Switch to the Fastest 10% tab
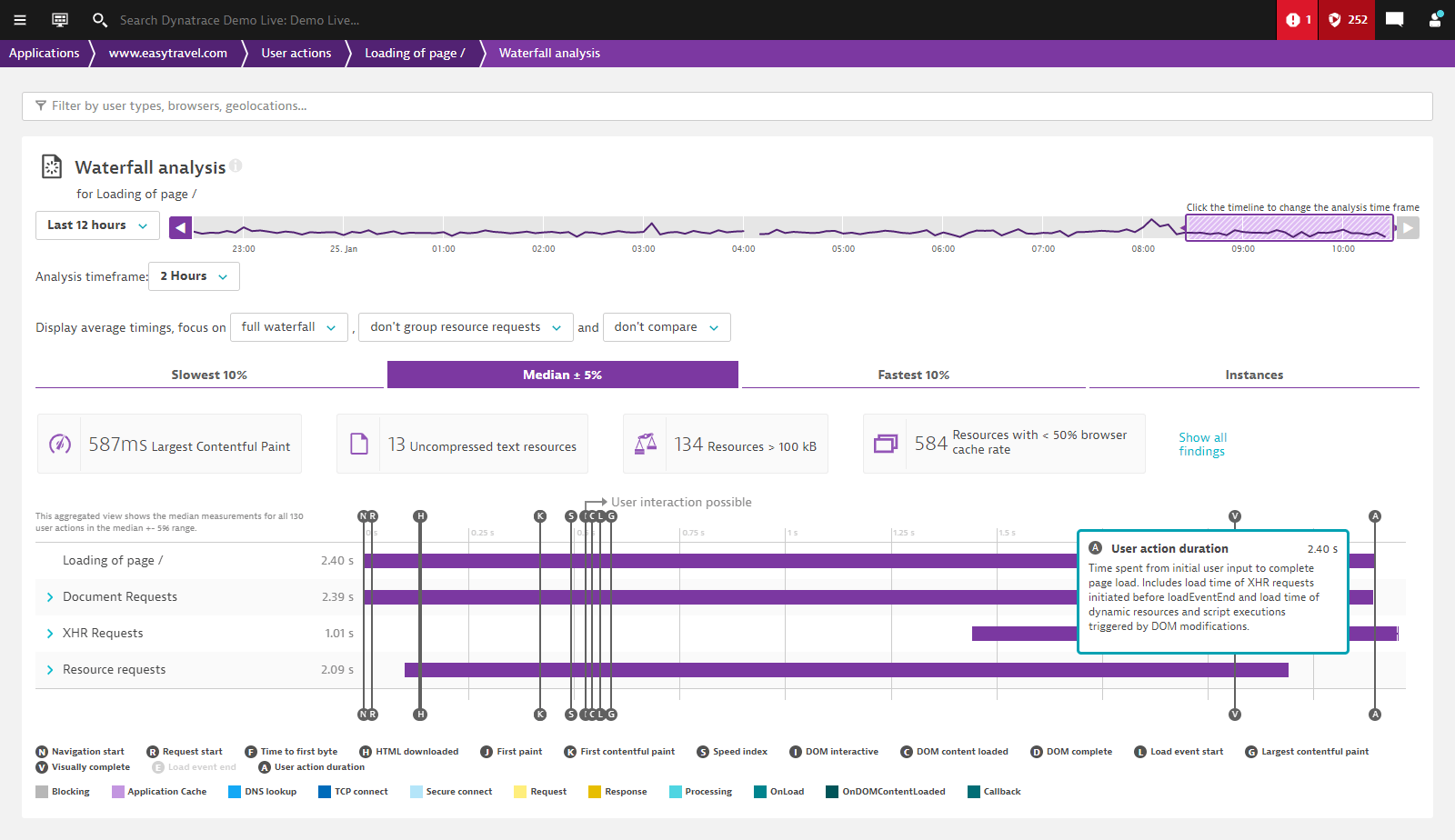Screen dimensions: 1455x840 [x=913, y=375]
